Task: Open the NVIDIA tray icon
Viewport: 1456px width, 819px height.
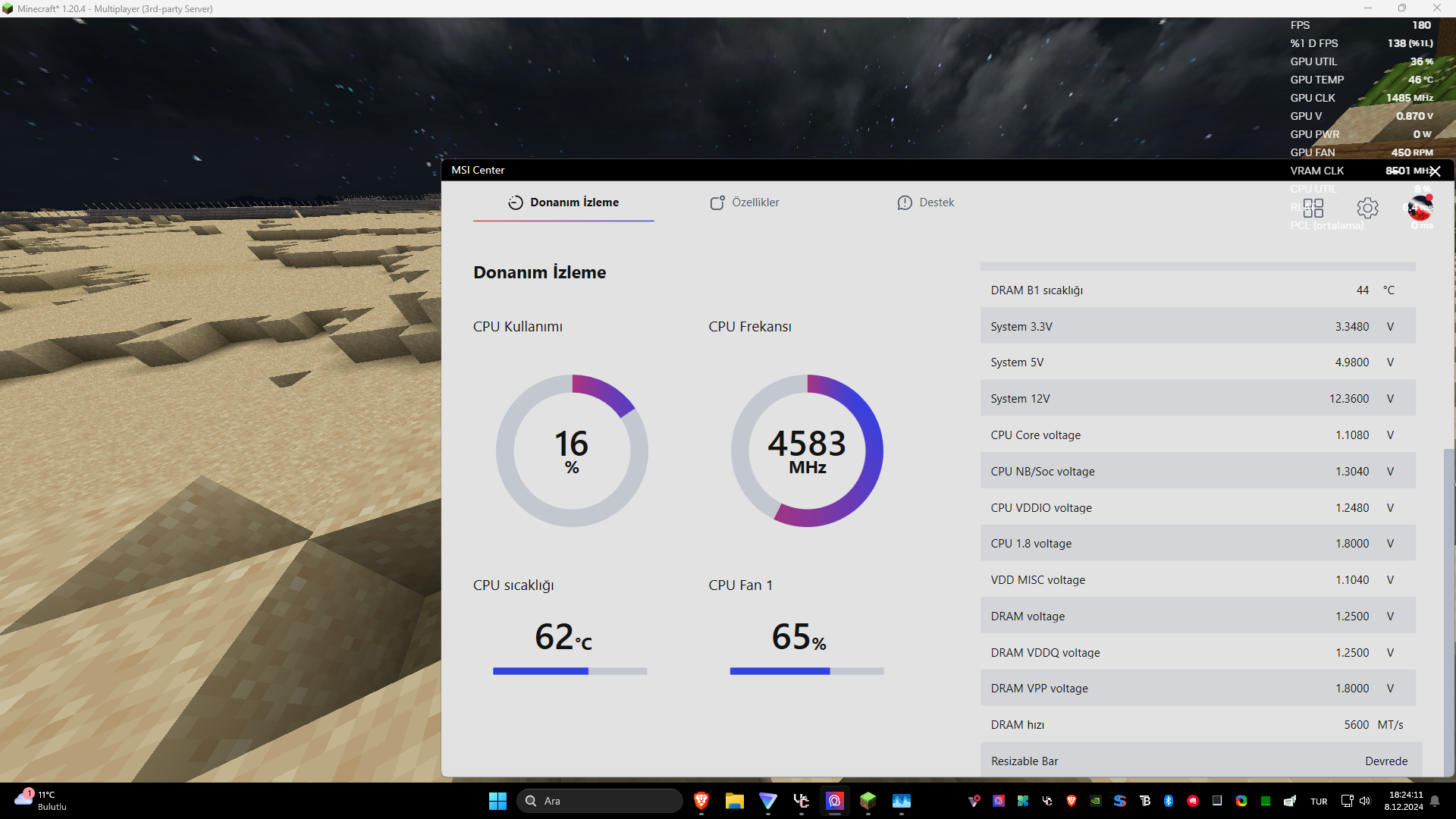Action: click(1096, 801)
